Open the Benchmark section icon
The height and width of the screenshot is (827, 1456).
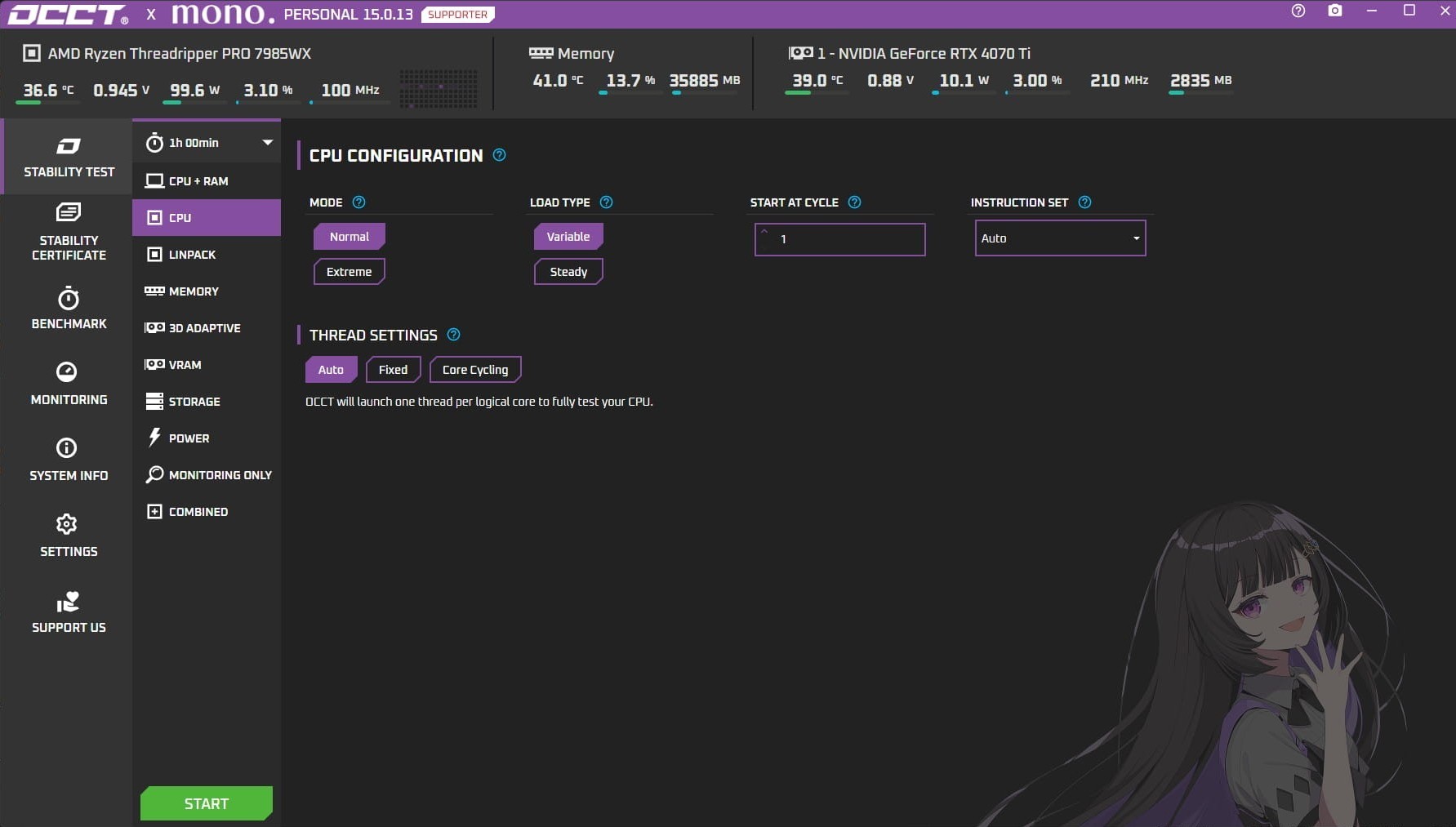pos(69,299)
